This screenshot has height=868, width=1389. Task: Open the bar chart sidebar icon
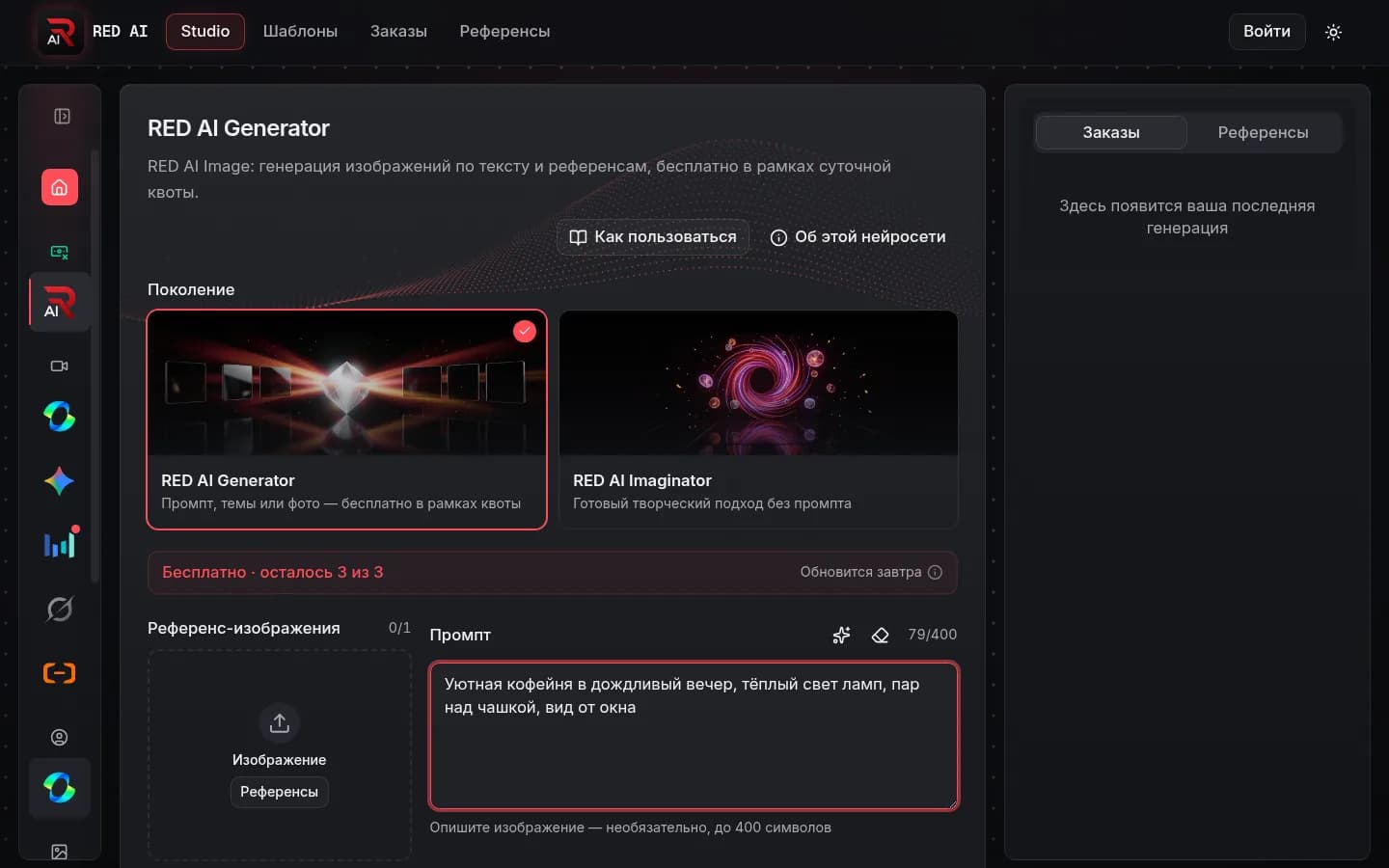[x=60, y=545]
